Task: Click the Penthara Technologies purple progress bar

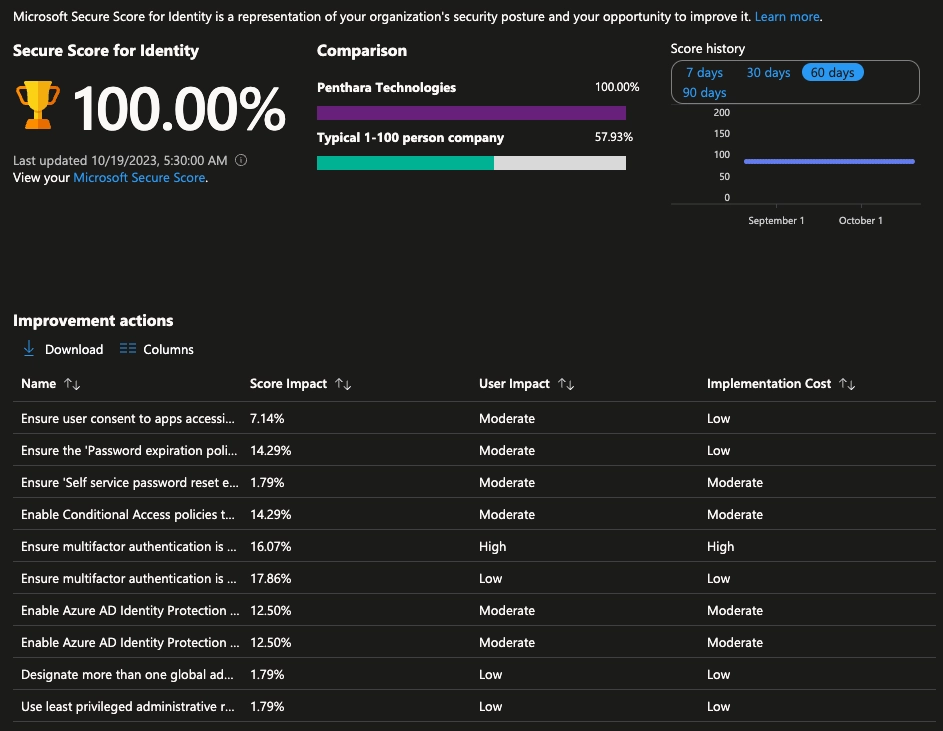Action: 472,113
